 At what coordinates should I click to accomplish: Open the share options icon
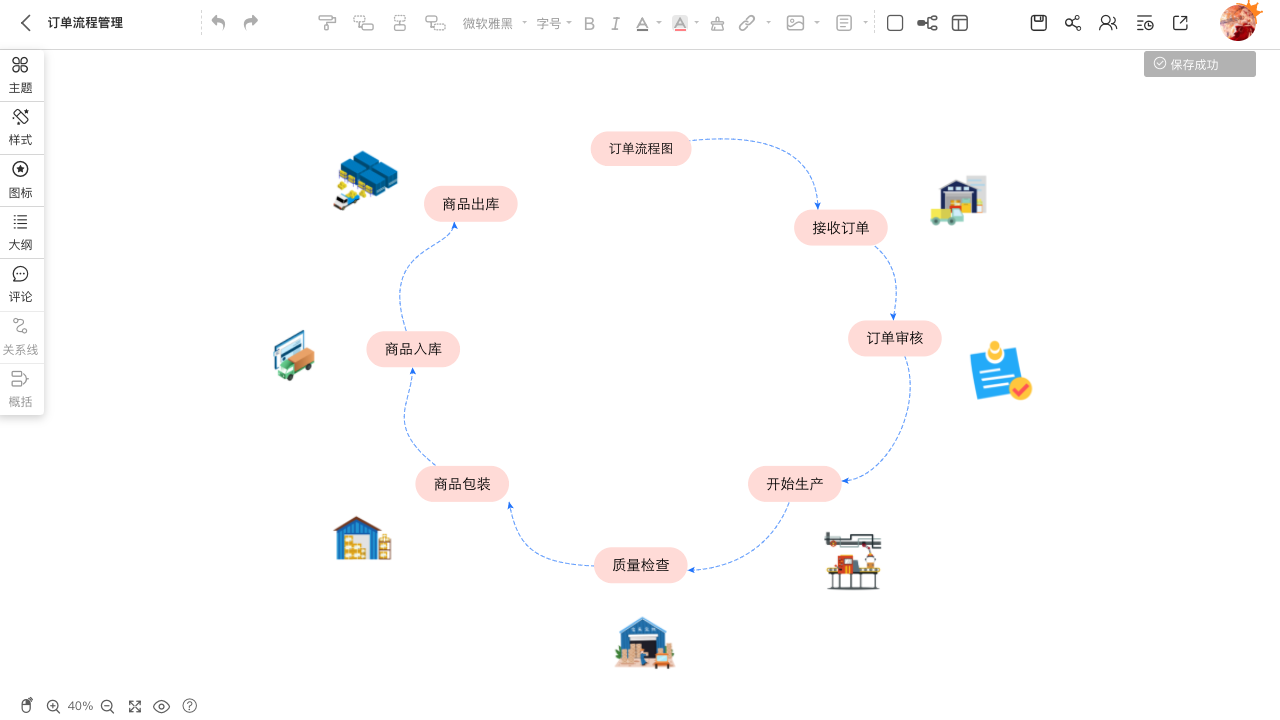coord(1073,22)
